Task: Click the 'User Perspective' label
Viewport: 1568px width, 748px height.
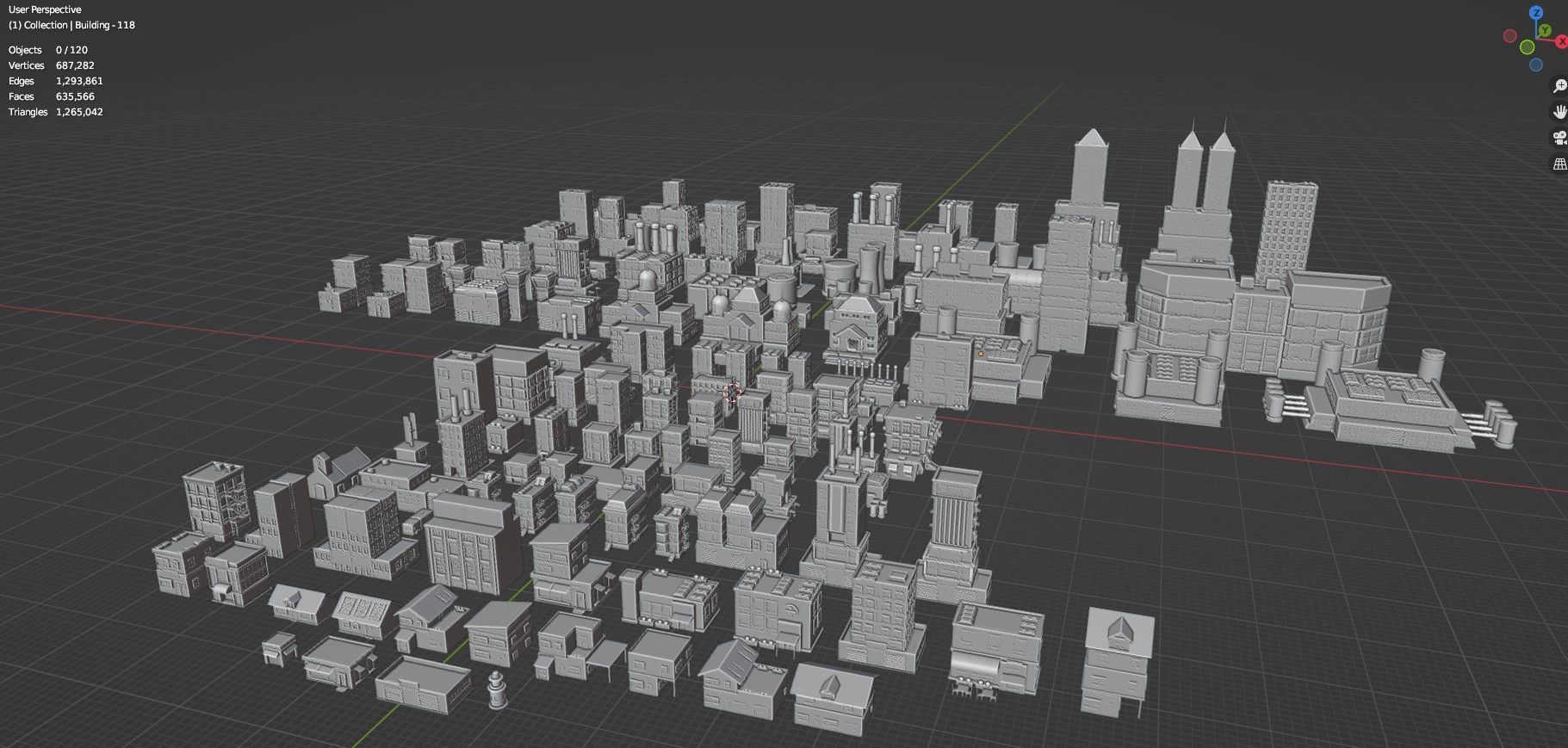Action: pos(45,9)
